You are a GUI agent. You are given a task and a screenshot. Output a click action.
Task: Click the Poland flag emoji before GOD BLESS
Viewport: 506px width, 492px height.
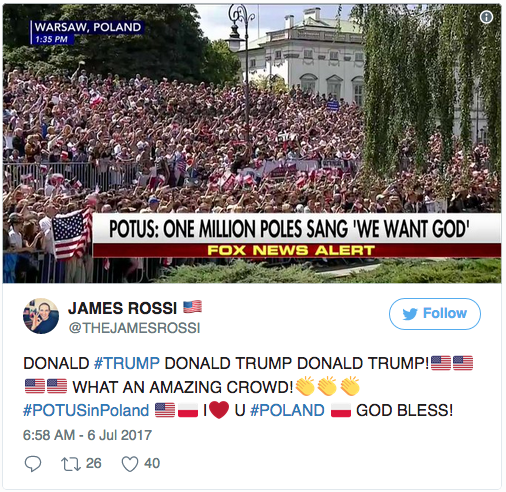pos(341,410)
